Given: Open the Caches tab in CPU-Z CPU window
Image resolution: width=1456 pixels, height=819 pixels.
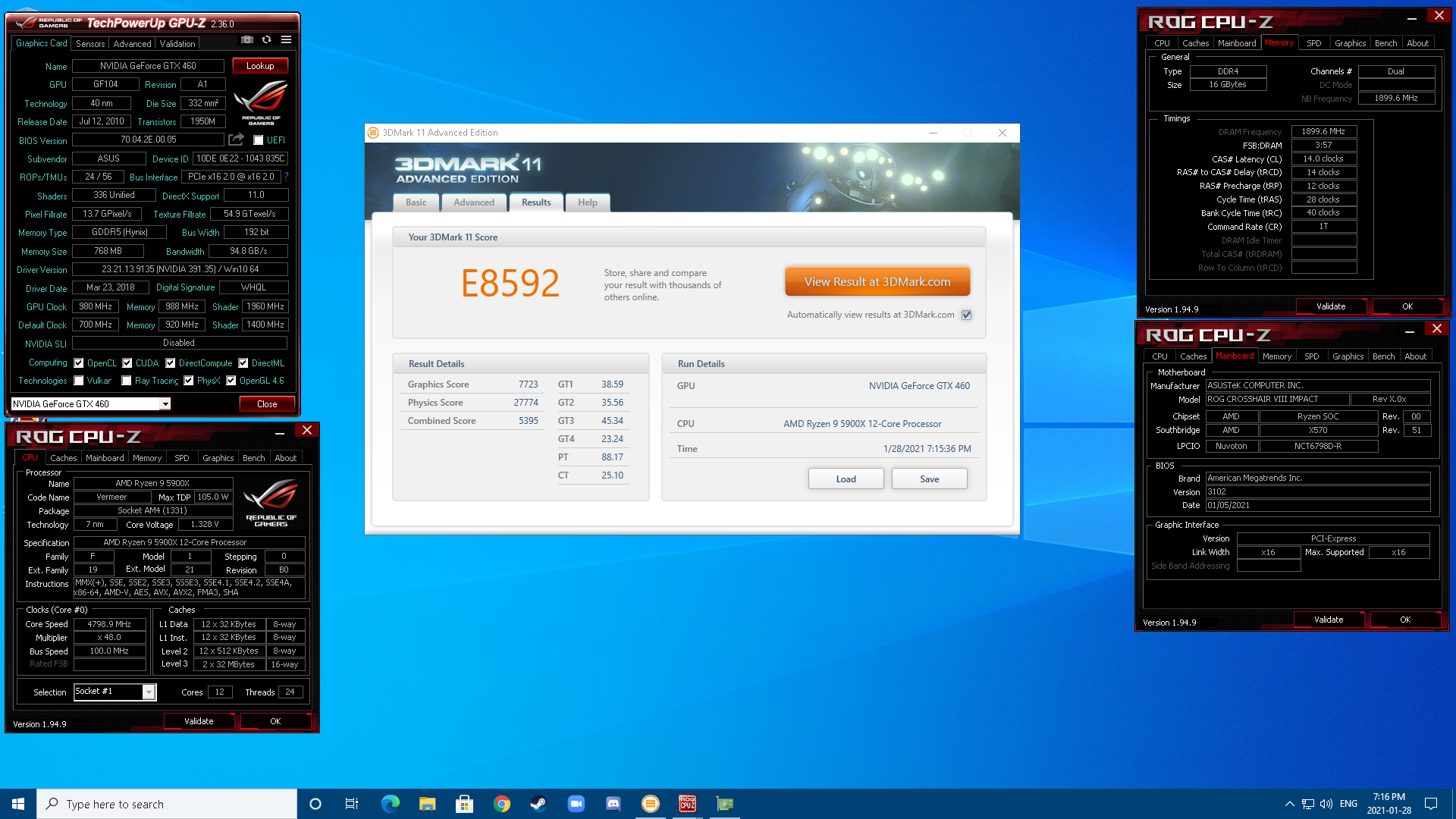Looking at the screenshot, I should [x=64, y=458].
